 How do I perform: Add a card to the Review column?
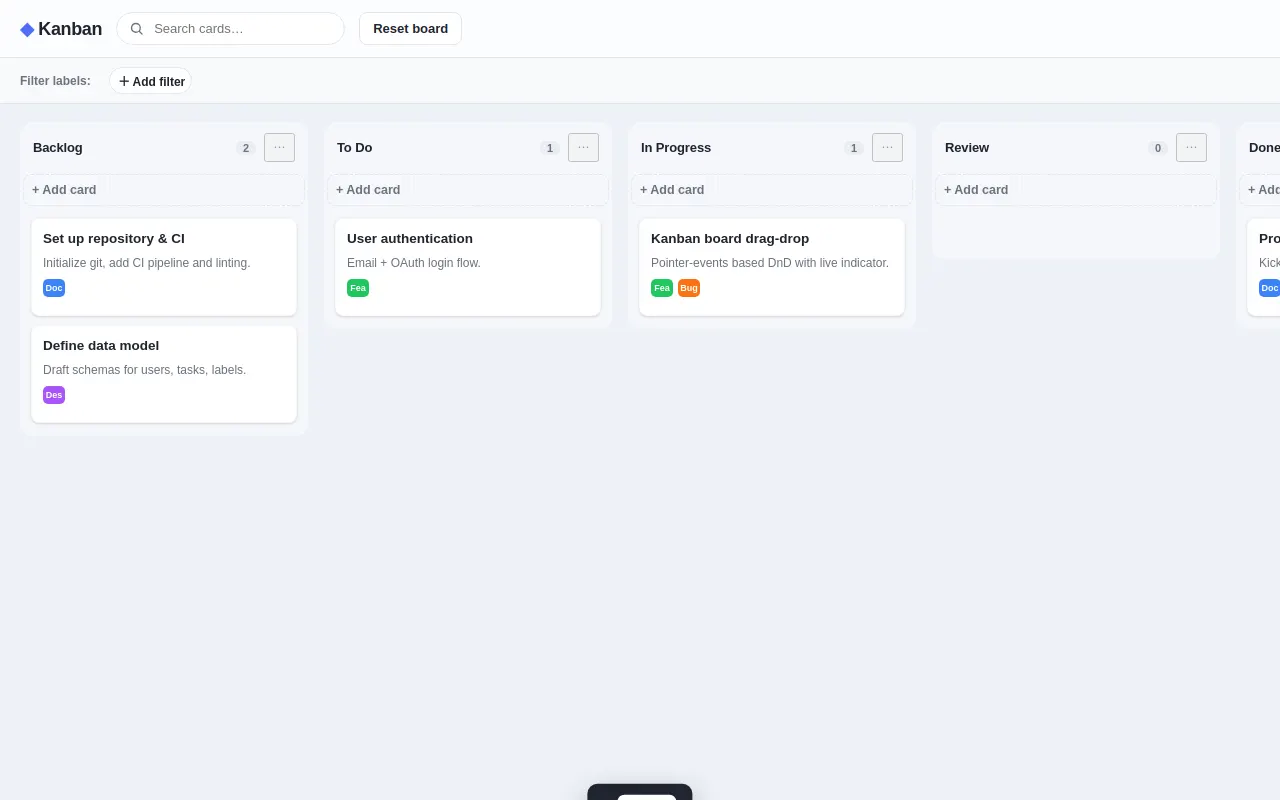1076,190
